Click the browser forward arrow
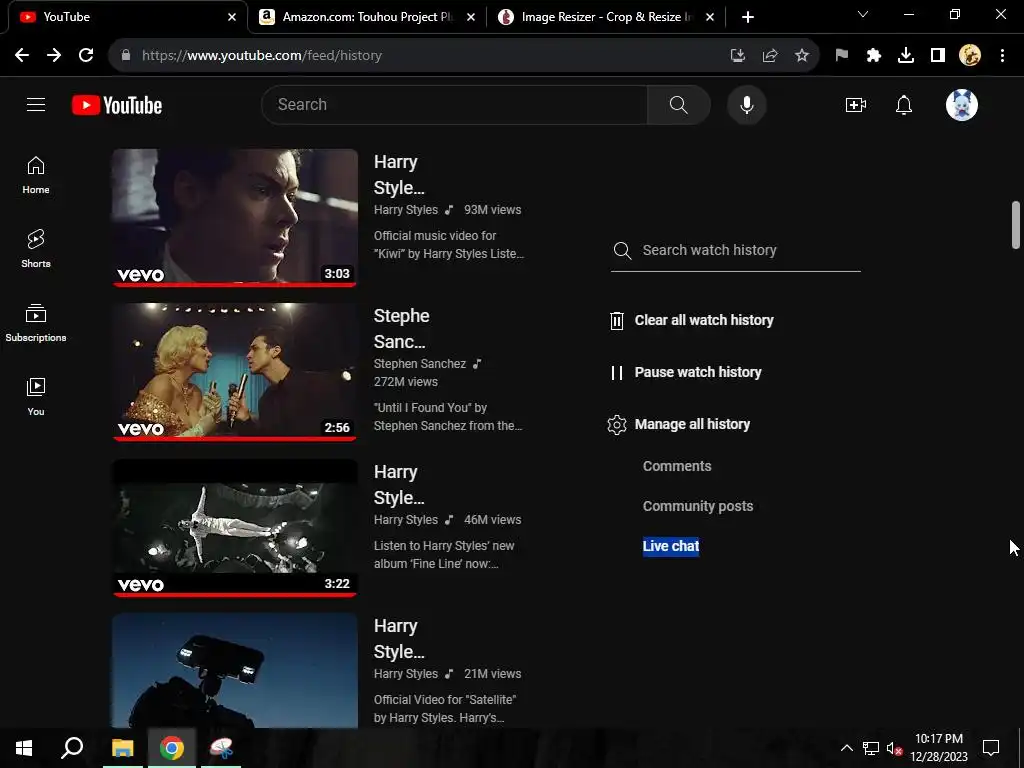This screenshot has width=1024, height=768. point(54,56)
